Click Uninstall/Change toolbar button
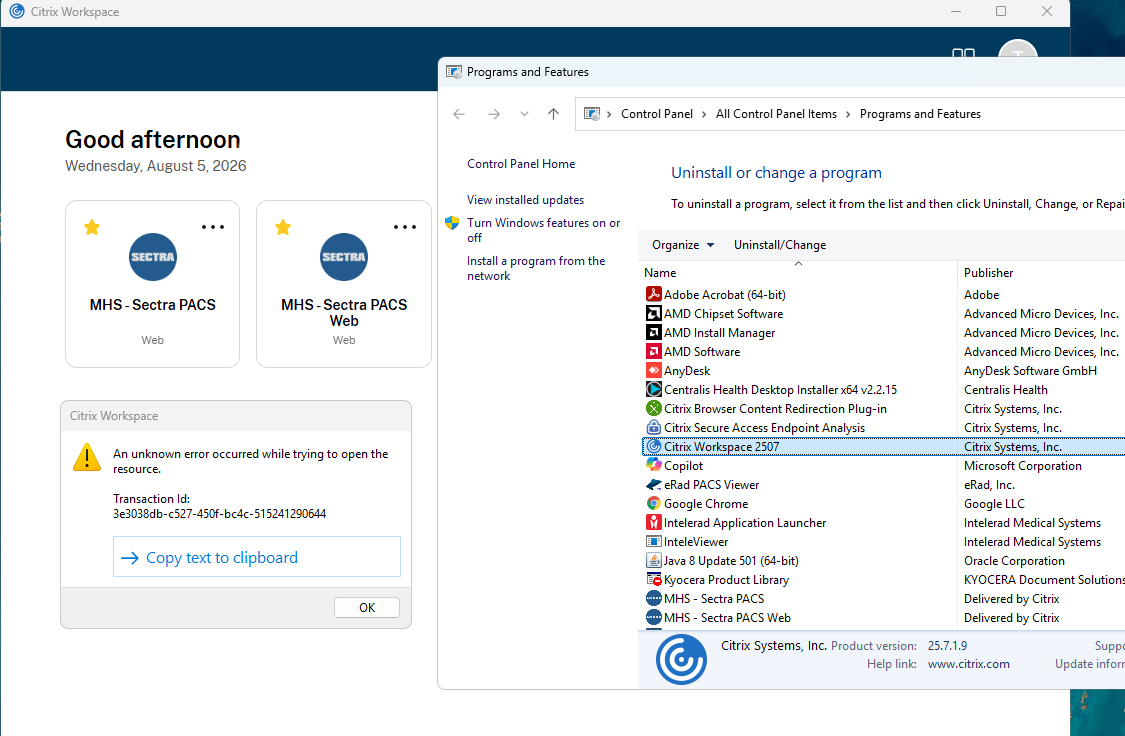Image resolution: width=1125 pixels, height=736 pixels. click(x=780, y=245)
